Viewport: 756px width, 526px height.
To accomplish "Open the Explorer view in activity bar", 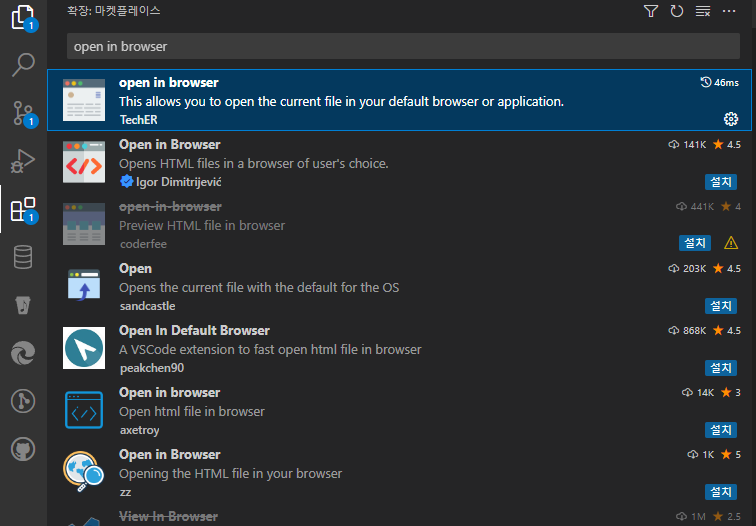I will [23, 18].
